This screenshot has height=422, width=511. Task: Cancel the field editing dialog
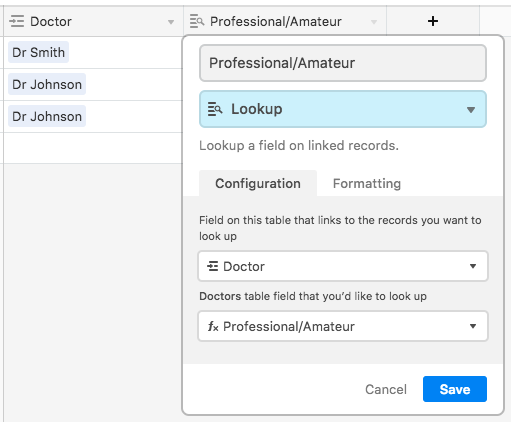click(386, 389)
